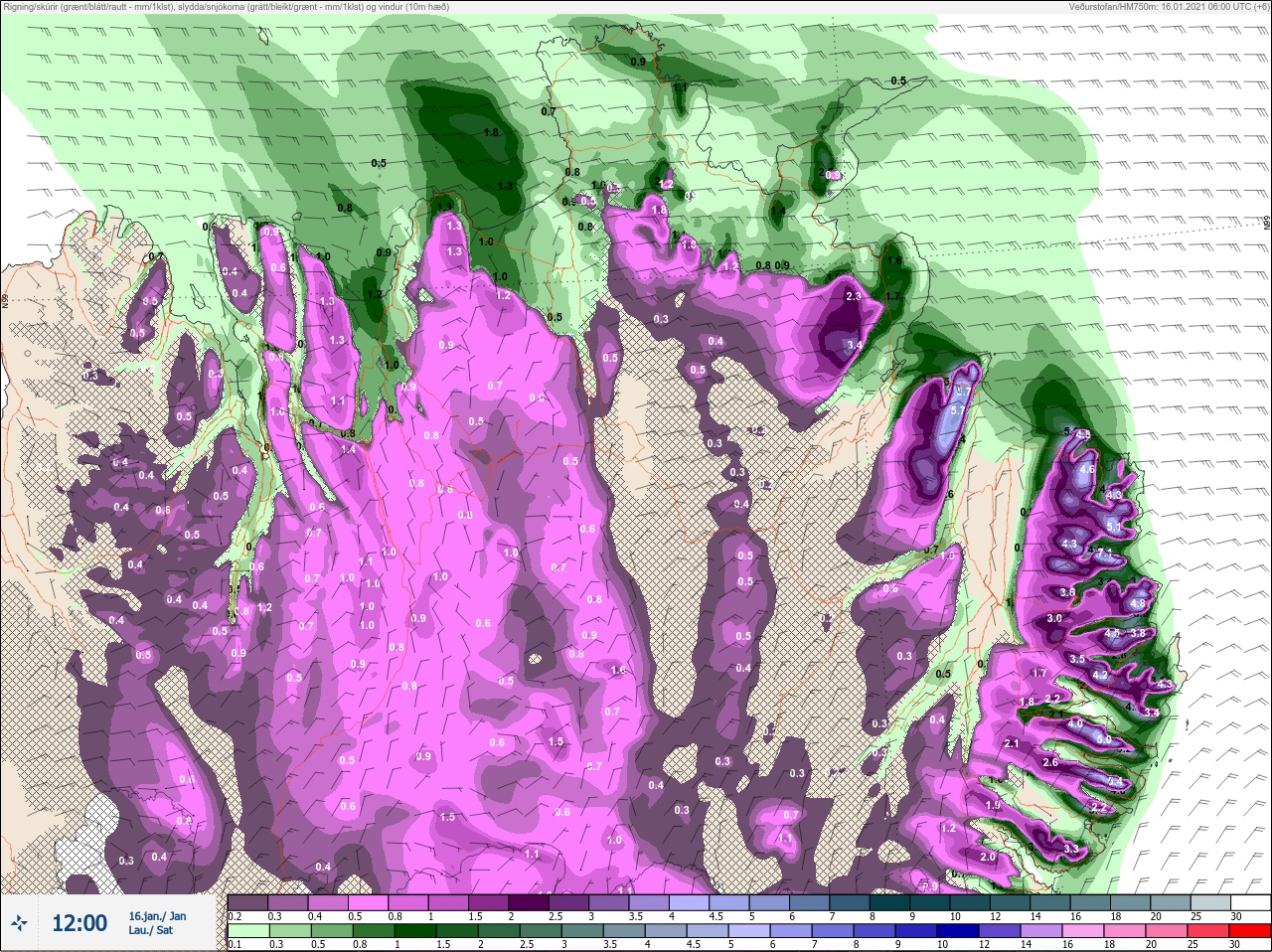
Task: Click the 5.7 precipitation value on the map
Action: [x=958, y=410]
